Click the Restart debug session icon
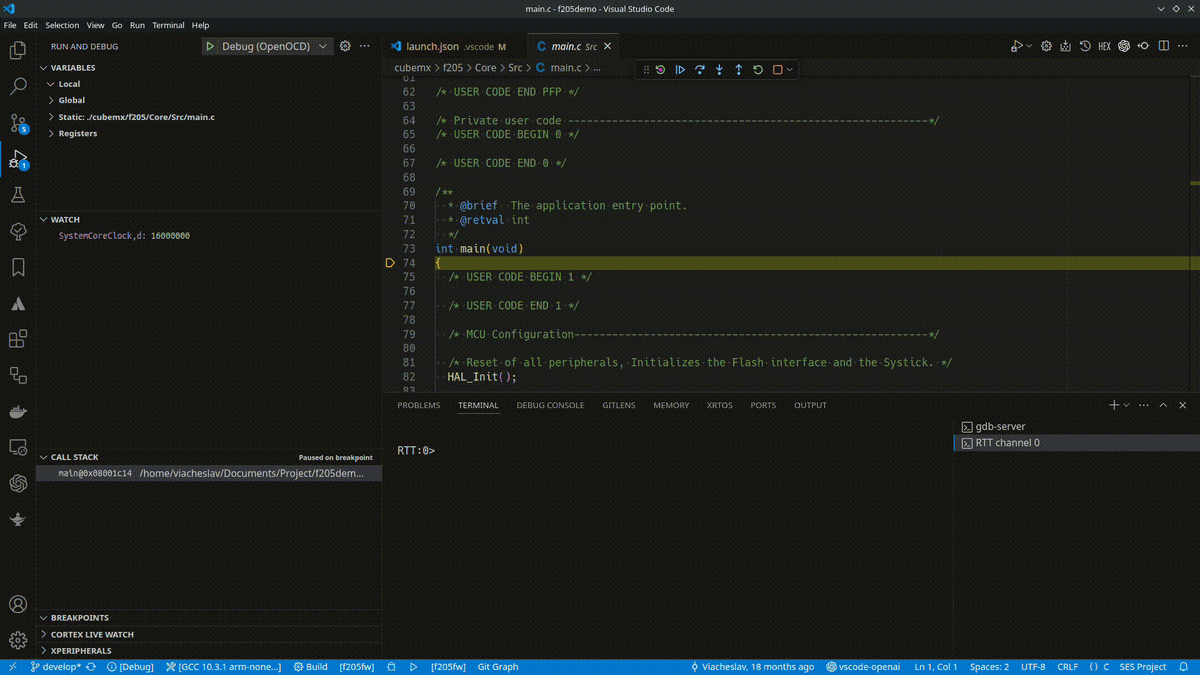This screenshot has height=675, width=1200. click(757, 69)
